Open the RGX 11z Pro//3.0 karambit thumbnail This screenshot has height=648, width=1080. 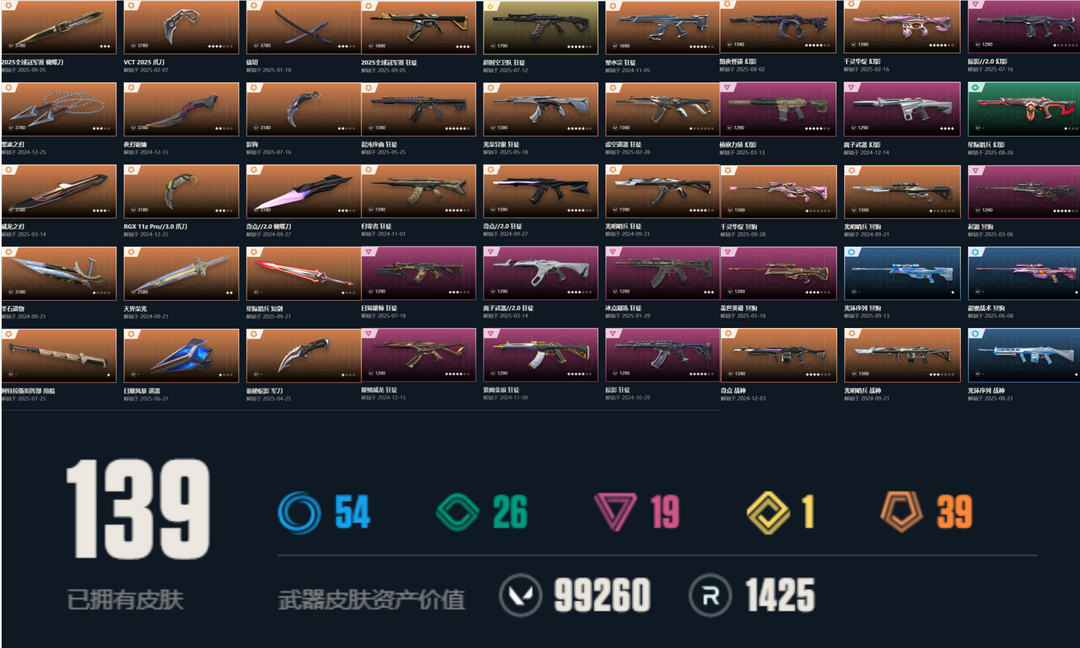181,191
